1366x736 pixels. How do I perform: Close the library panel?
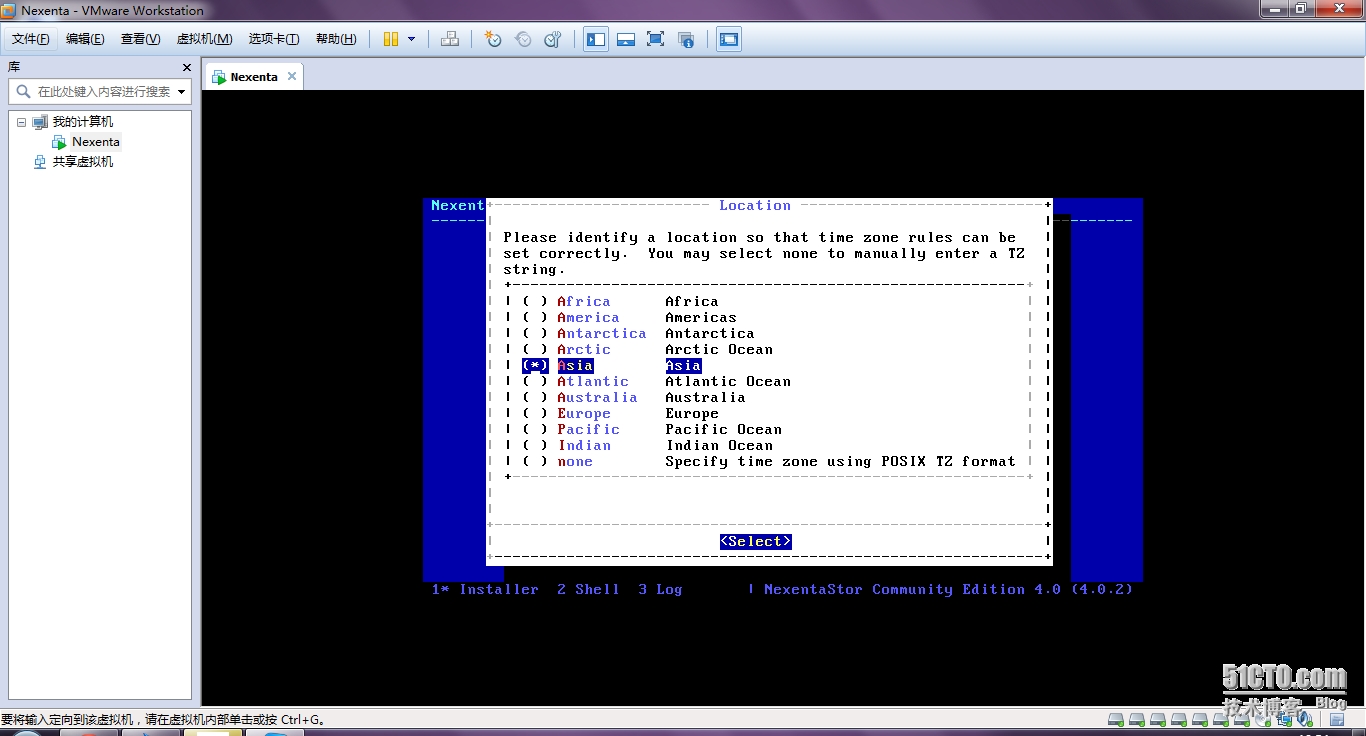[x=187, y=67]
